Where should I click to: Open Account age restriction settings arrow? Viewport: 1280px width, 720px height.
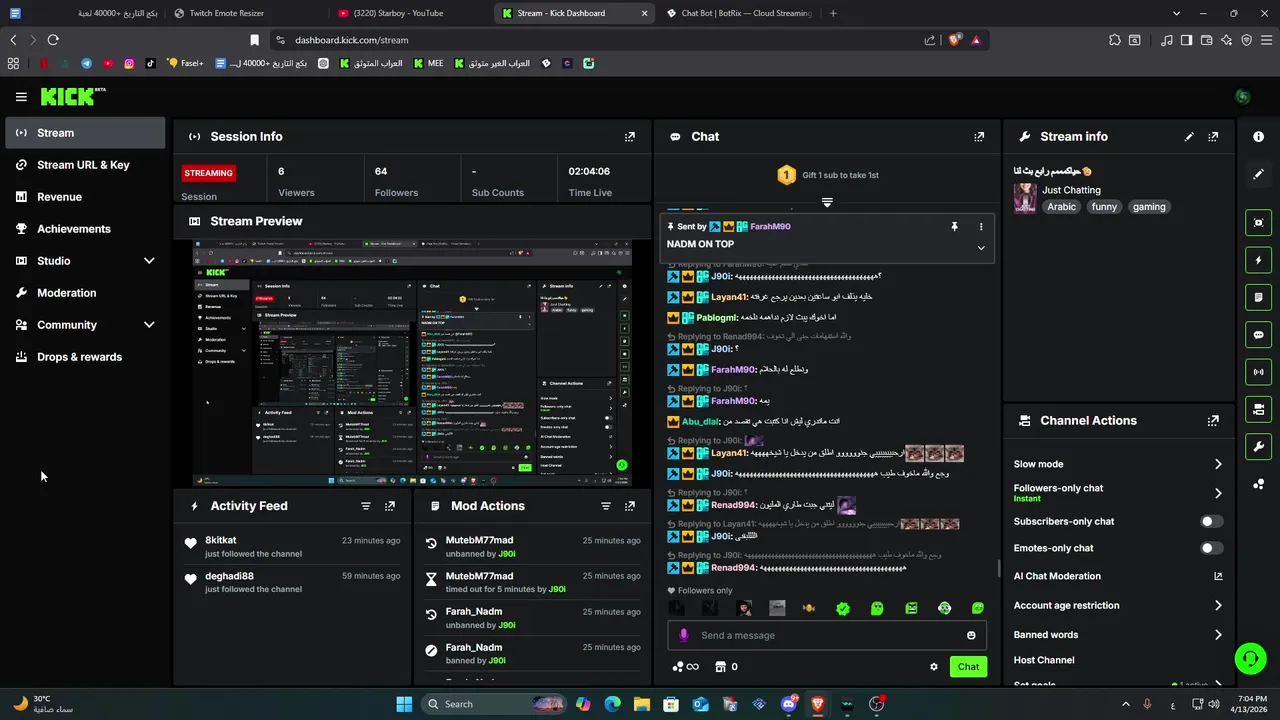click(x=1218, y=605)
